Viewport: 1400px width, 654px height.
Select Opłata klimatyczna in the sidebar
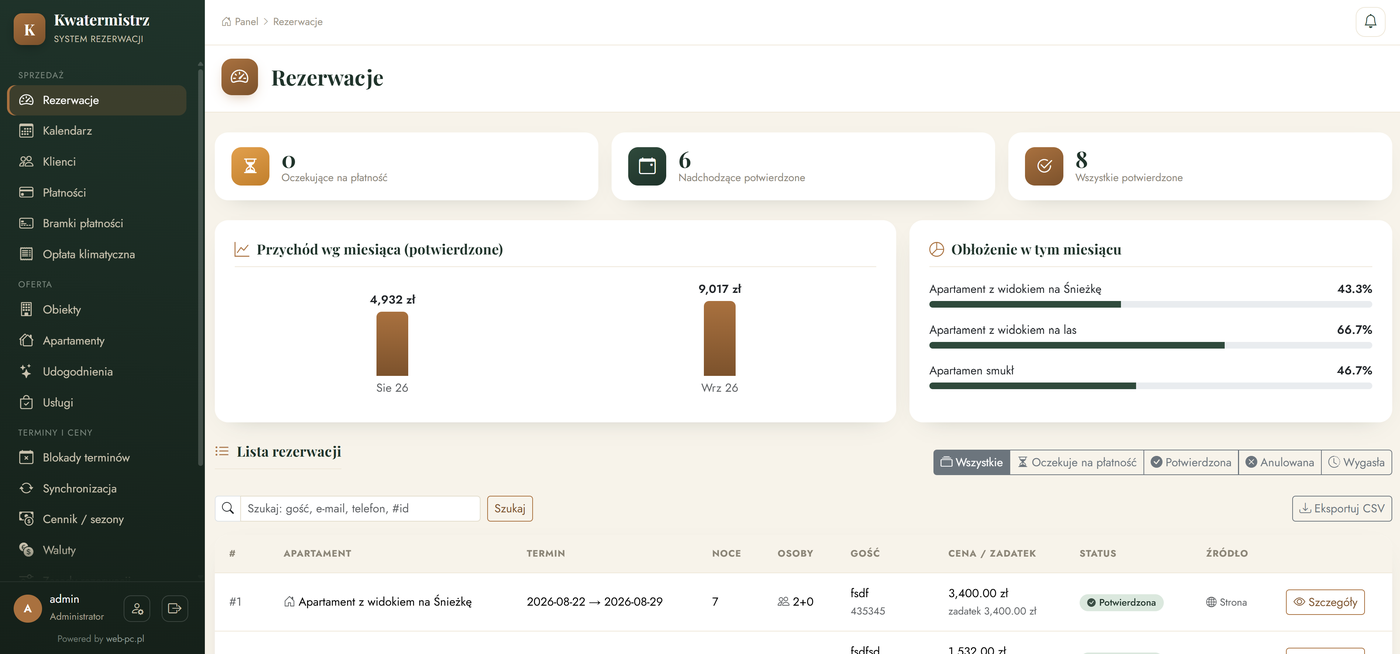pyautogui.click(x=97, y=255)
